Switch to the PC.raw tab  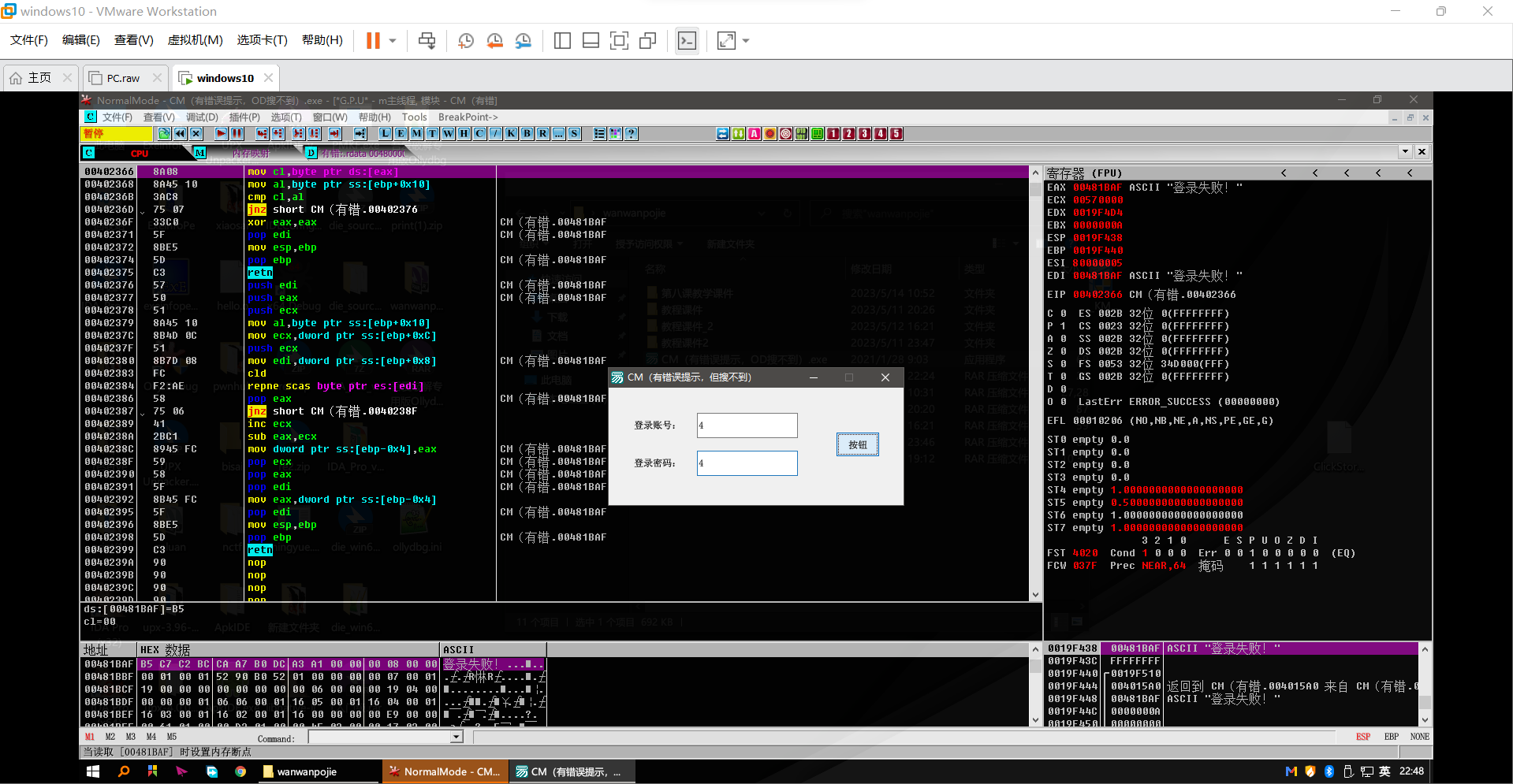pos(123,78)
